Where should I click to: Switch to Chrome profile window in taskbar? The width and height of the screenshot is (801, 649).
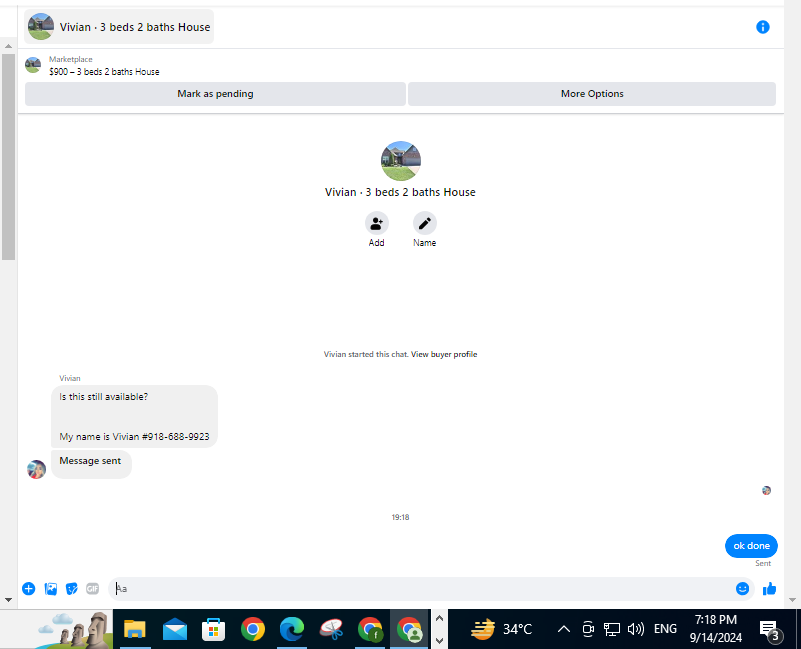pyautogui.click(x=409, y=629)
